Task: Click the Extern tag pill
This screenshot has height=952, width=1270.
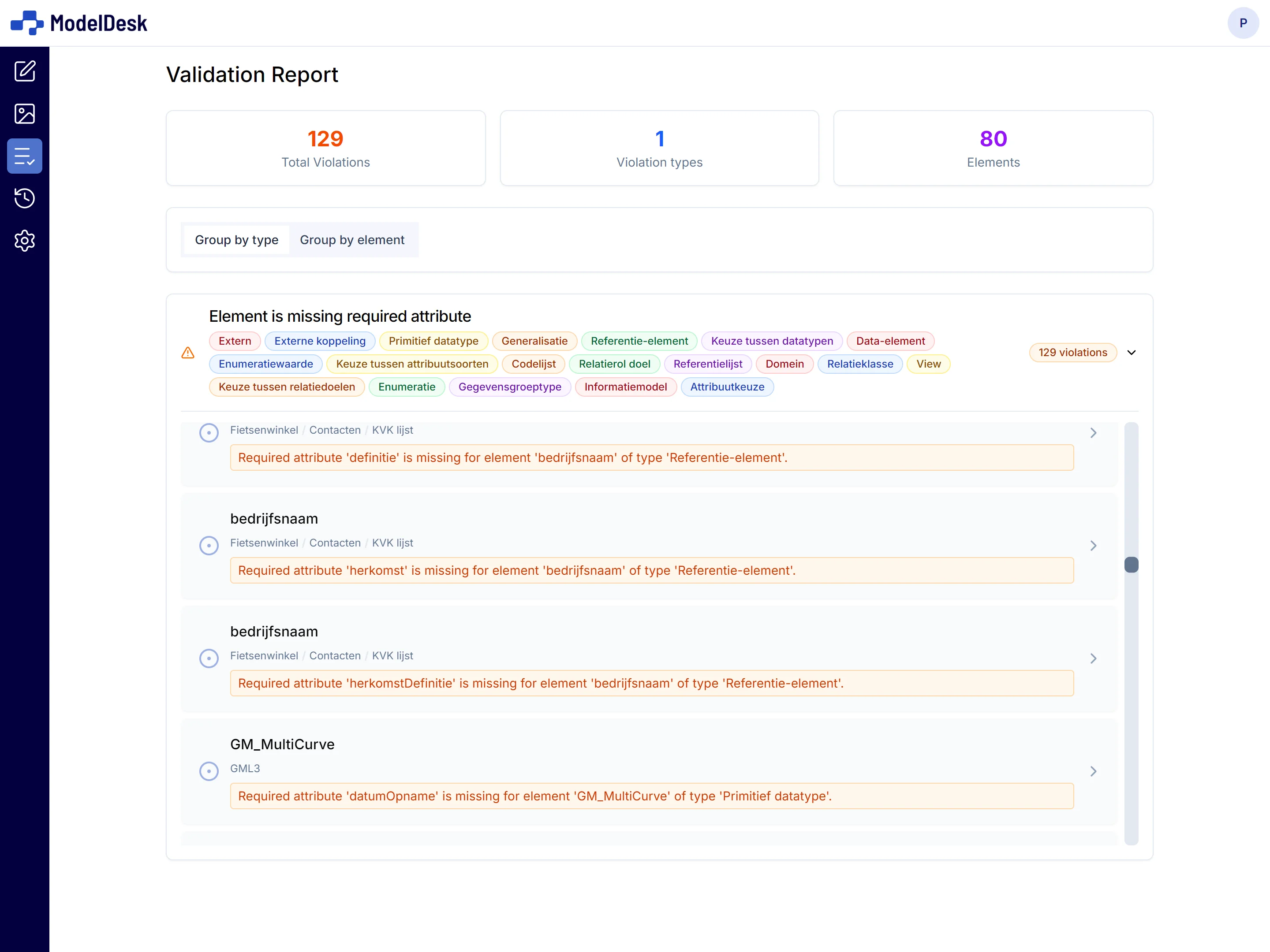Action: 234,340
